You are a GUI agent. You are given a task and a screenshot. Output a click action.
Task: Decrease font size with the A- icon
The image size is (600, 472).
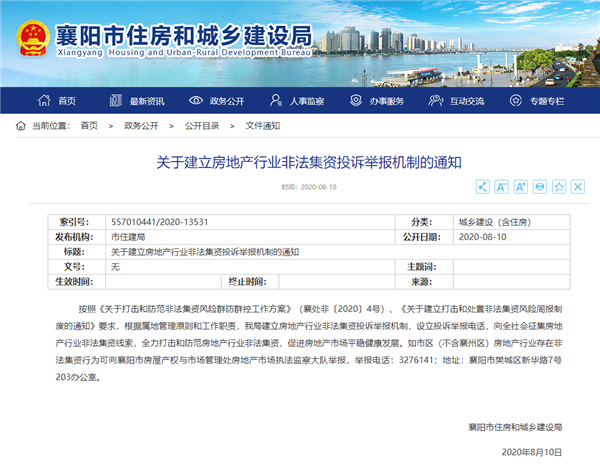pos(501,187)
